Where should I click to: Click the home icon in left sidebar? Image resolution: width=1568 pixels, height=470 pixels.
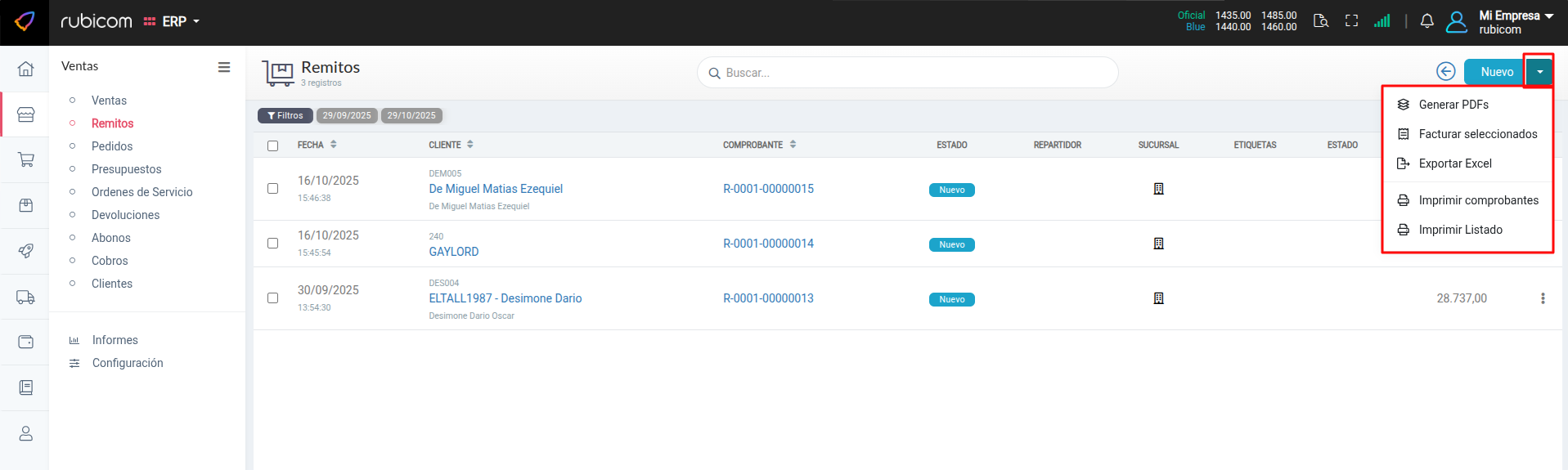click(x=25, y=69)
